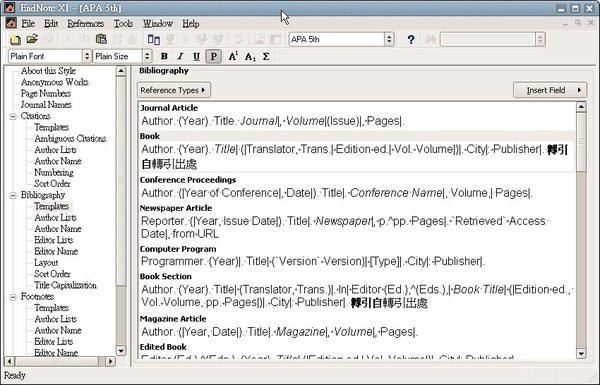This screenshot has width=600, height=385.
Task: Click the Conference Proceedings template text
Action: click(x=337, y=193)
